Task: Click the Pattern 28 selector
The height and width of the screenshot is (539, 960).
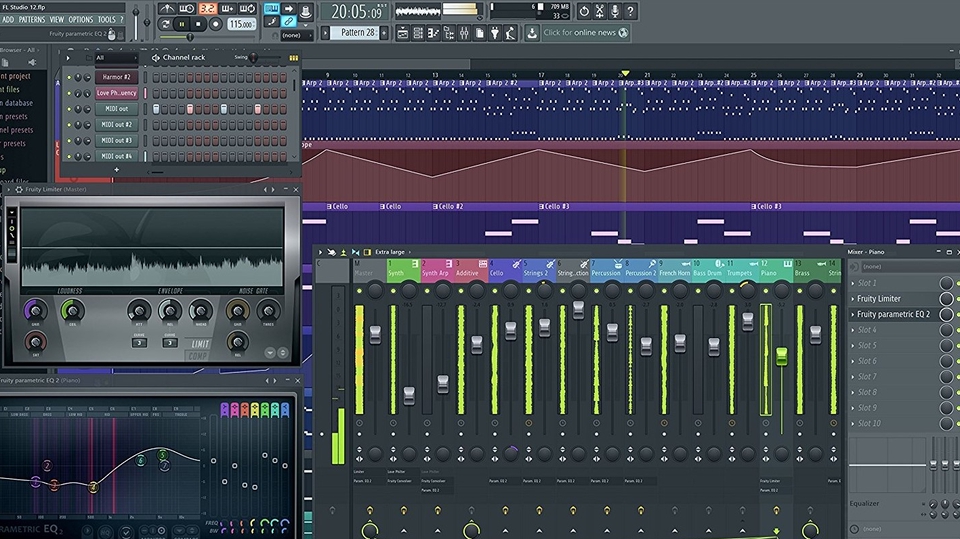Action: 354,32
